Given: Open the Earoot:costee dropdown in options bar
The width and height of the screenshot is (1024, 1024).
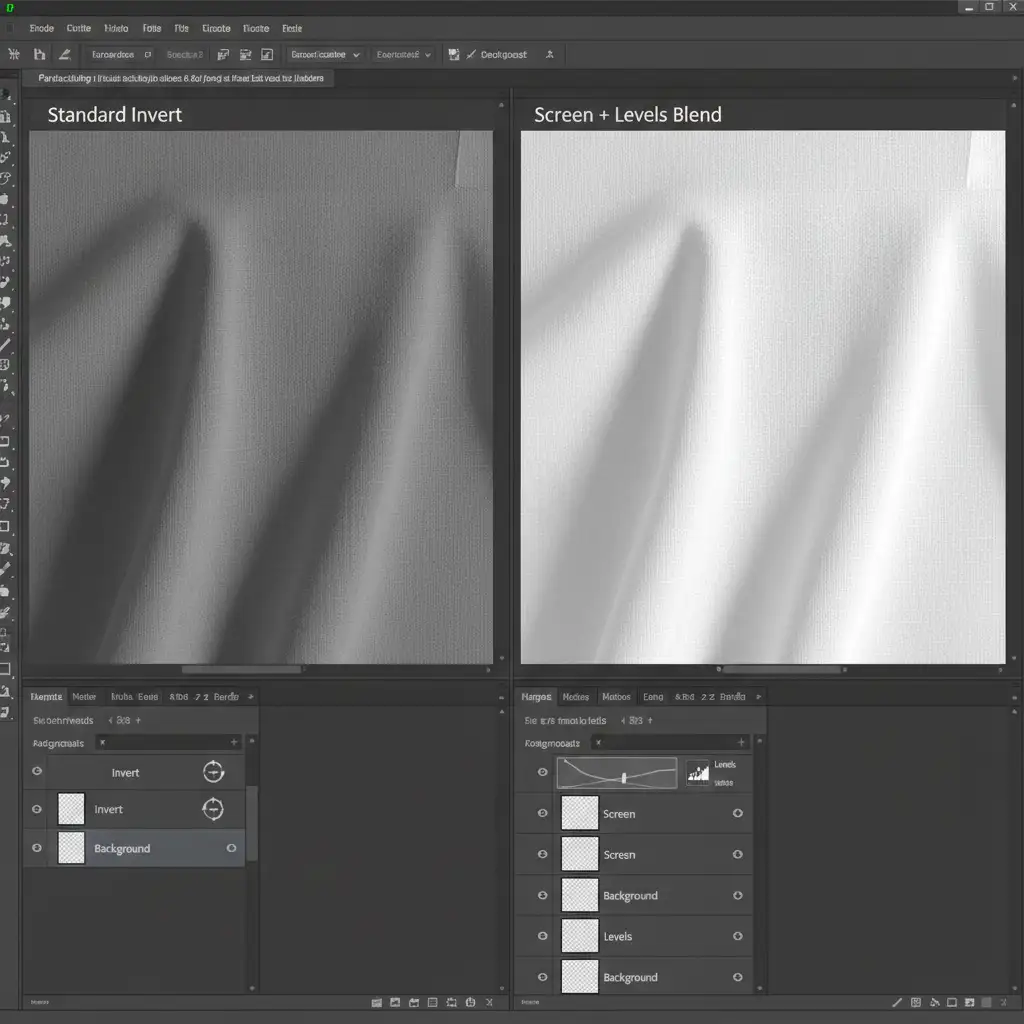Looking at the screenshot, I should coord(324,55).
